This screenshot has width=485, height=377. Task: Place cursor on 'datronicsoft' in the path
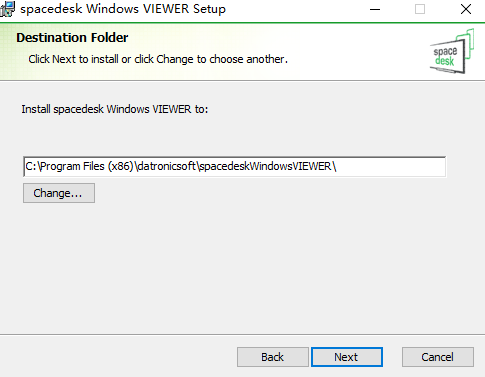(166, 166)
